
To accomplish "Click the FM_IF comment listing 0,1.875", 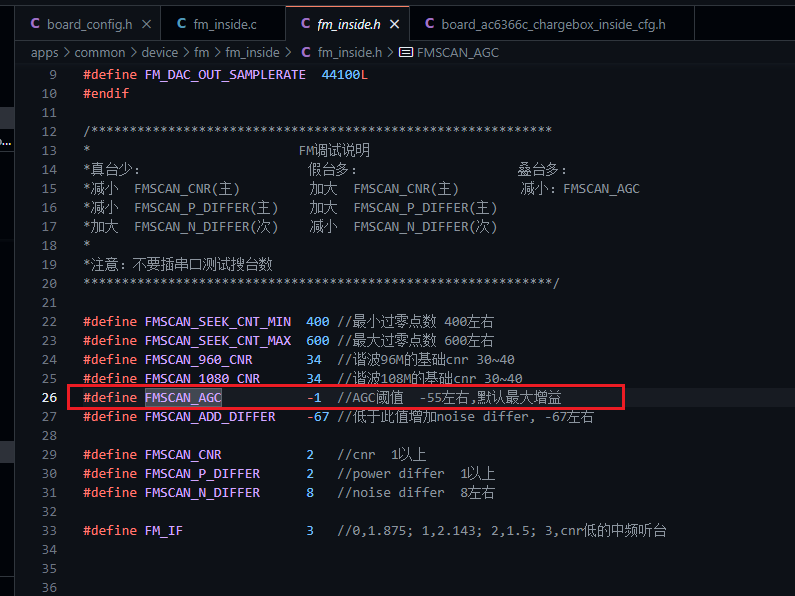I will pyautogui.click(x=502, y=531).
